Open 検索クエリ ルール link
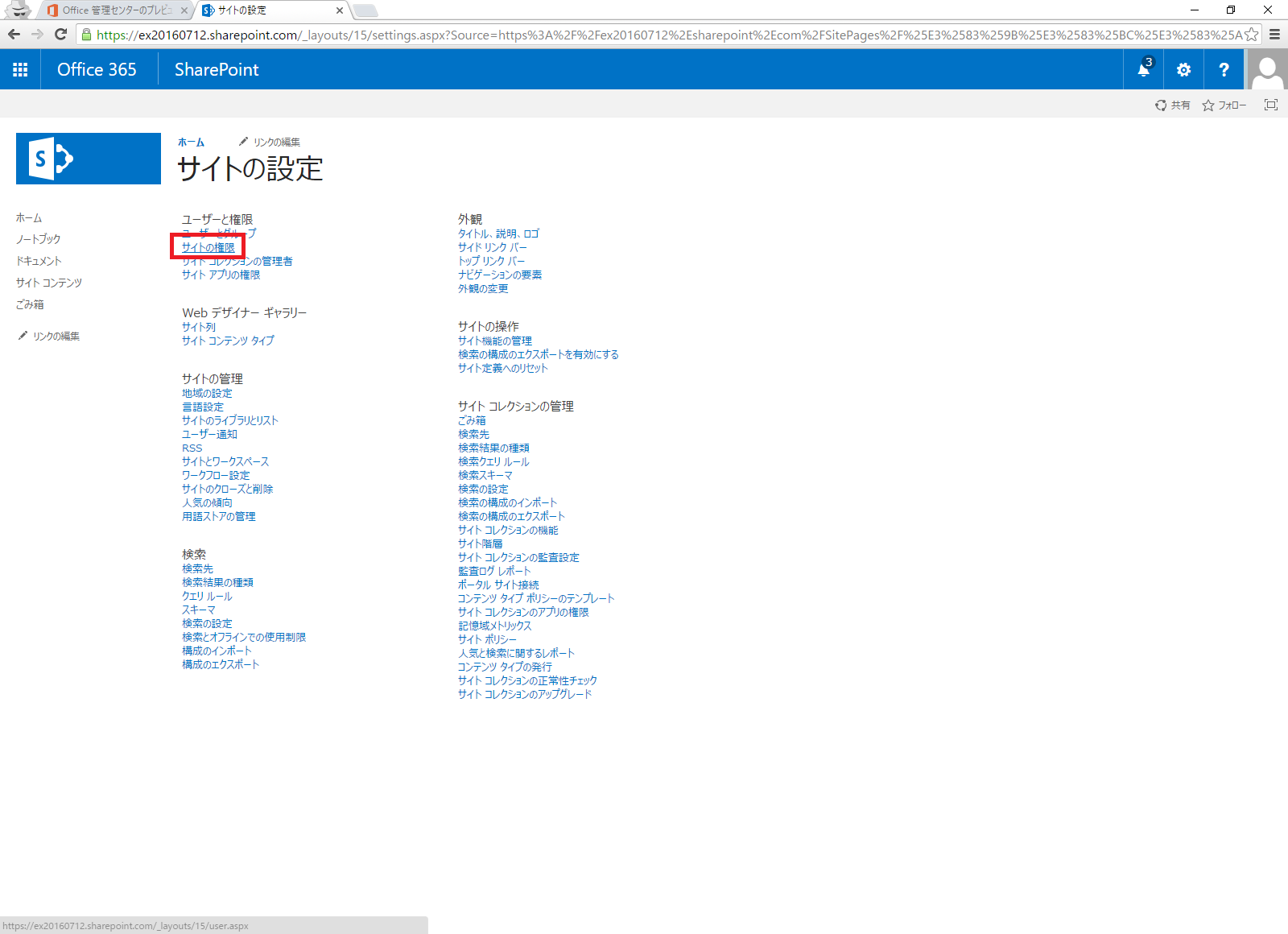 point(493,461)
